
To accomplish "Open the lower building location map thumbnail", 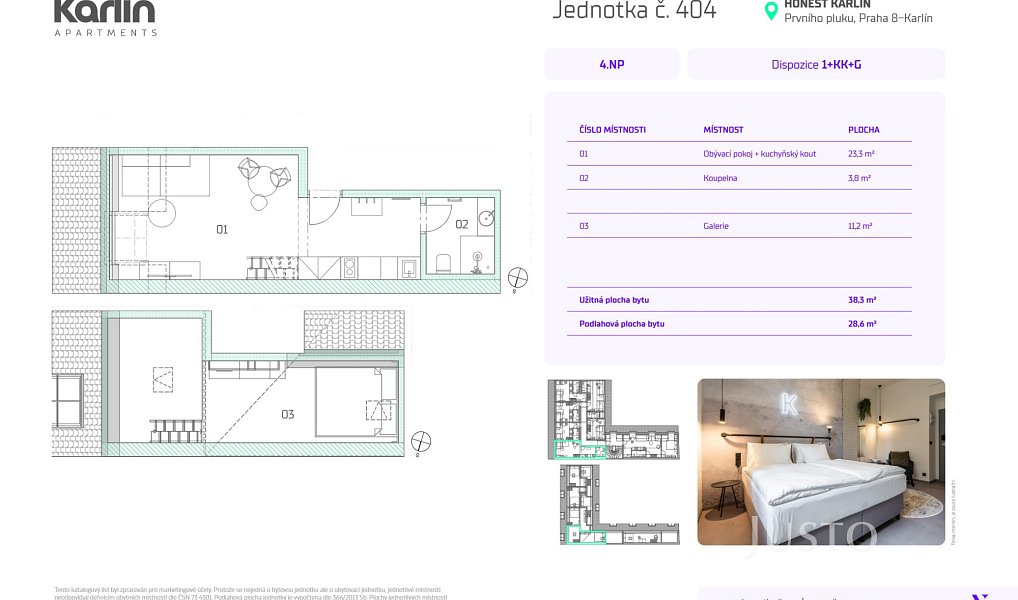I will [x=619, y=505].
